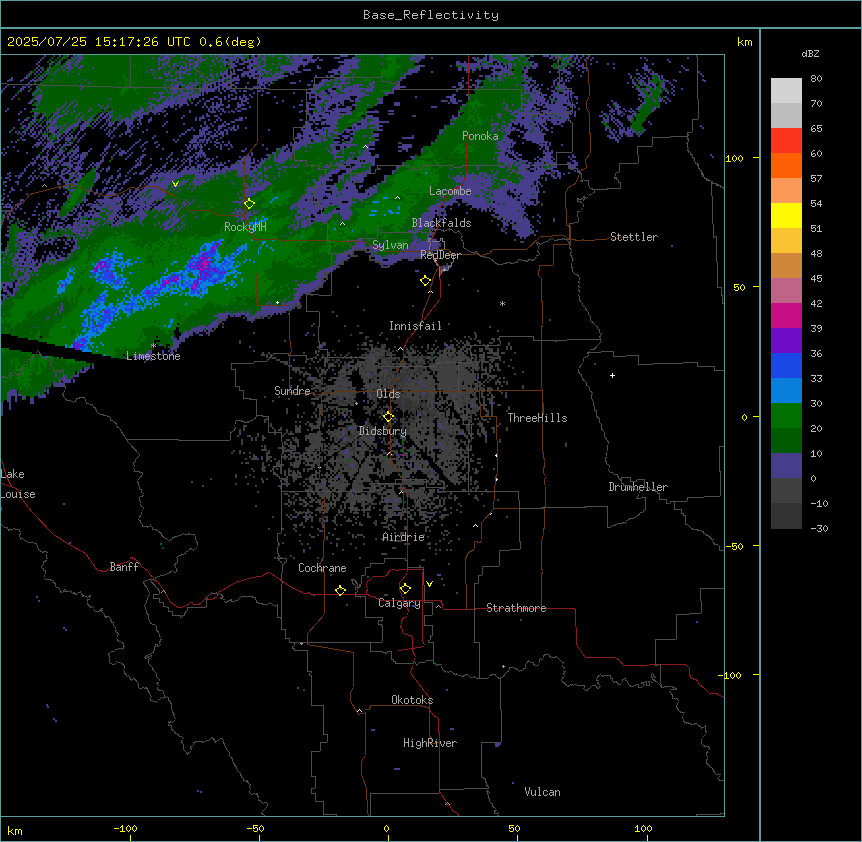Pick the bright green 20-30 dBZ legend color

786,416
